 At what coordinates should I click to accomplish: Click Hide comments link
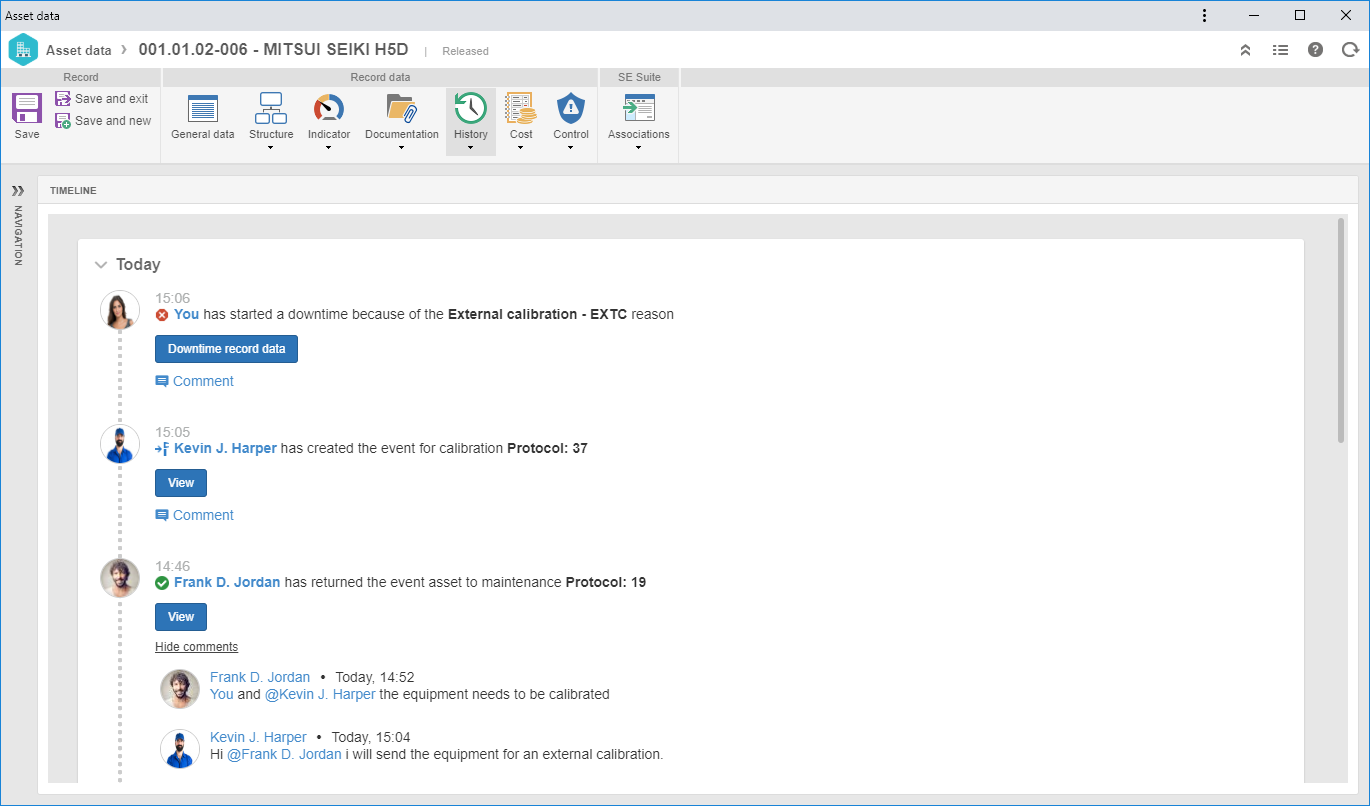pyautogui.click(x=196, y=647)
